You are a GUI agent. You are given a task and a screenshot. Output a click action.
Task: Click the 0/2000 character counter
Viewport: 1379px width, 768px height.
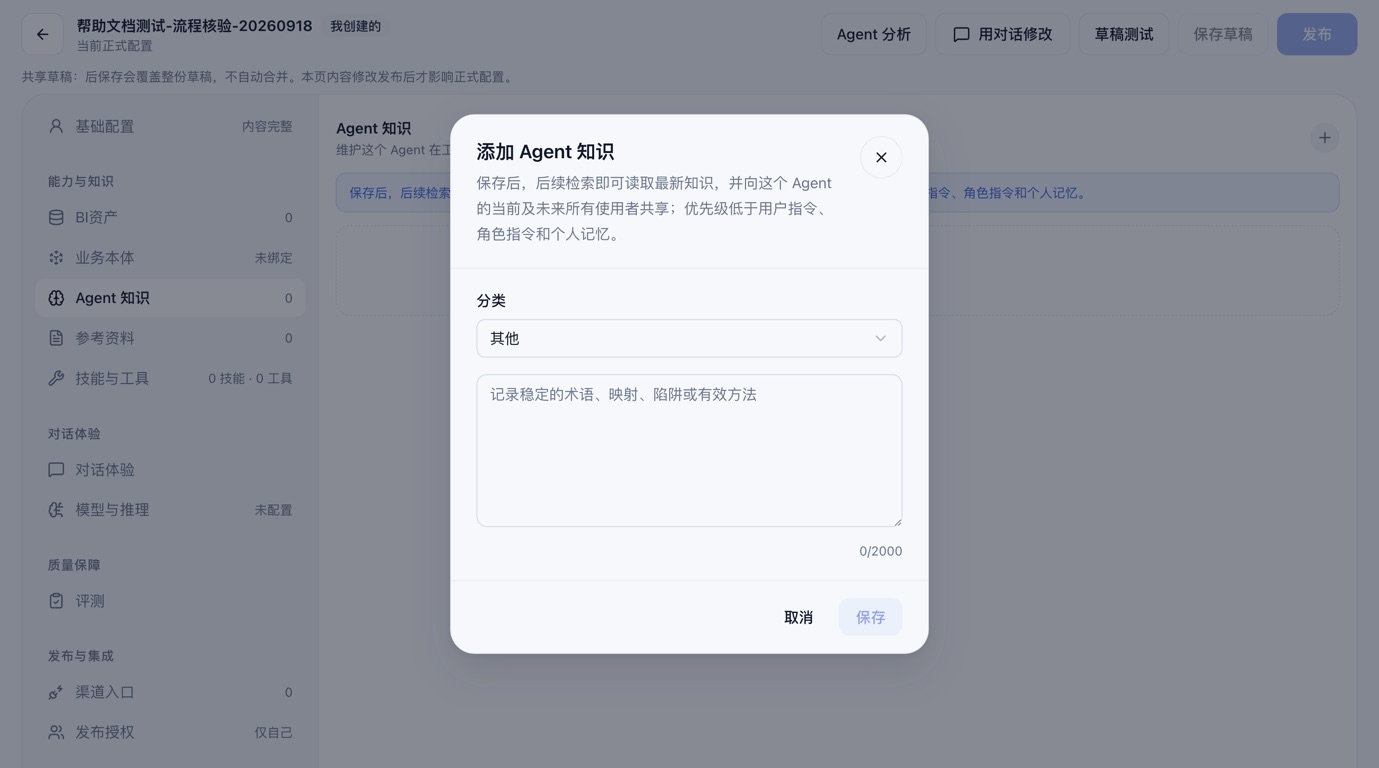(x=880, y=551)
